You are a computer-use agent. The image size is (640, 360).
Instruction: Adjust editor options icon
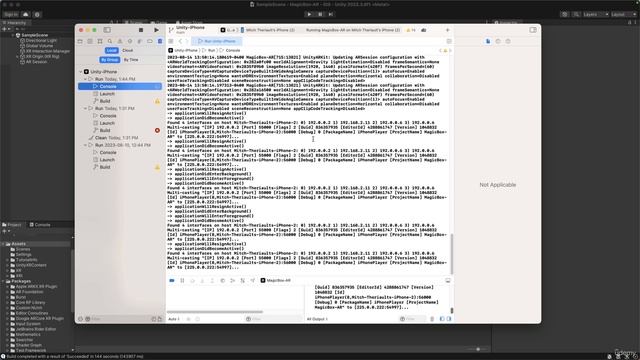pos(449,41)
